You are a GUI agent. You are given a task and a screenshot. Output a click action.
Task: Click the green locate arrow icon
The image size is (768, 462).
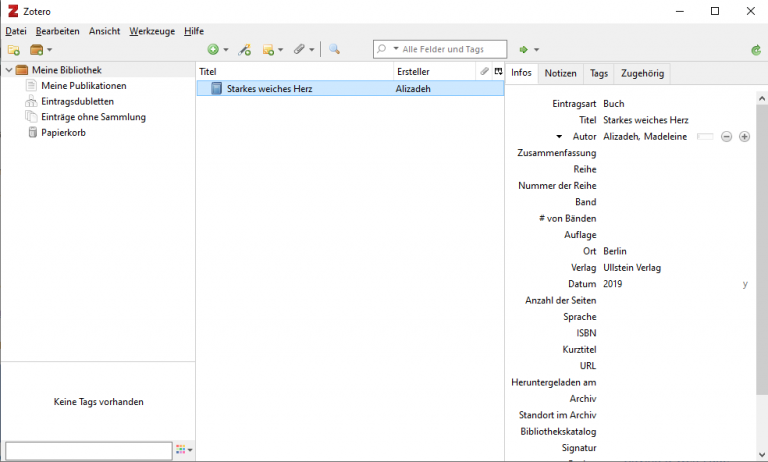click(524, 49)
